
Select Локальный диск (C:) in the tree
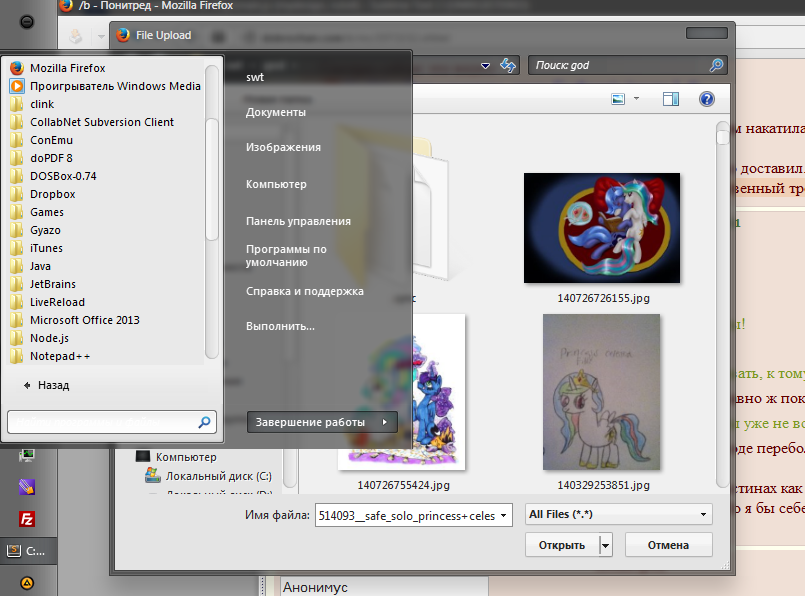[208, 476]
